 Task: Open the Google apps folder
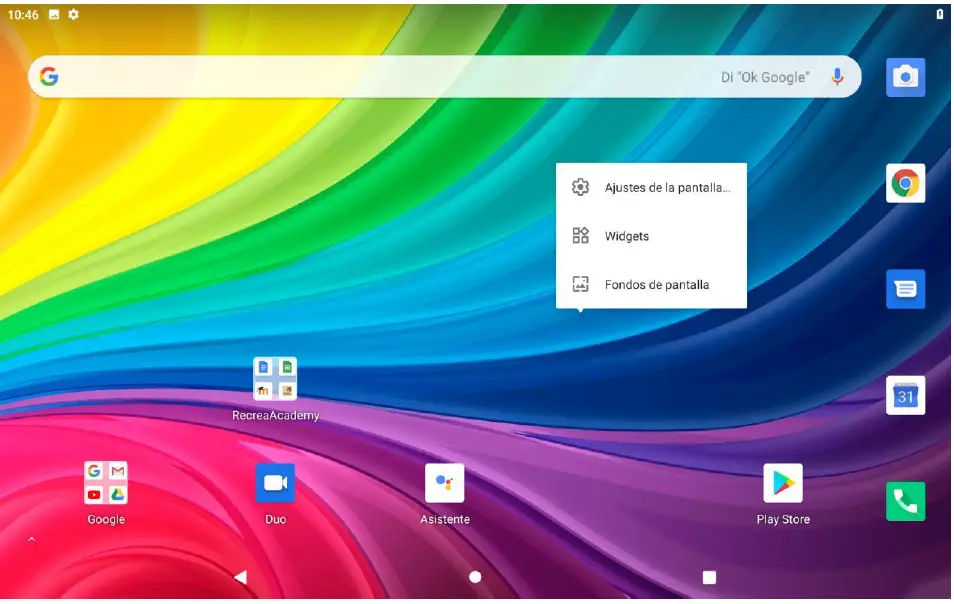[x=106, y=483]
